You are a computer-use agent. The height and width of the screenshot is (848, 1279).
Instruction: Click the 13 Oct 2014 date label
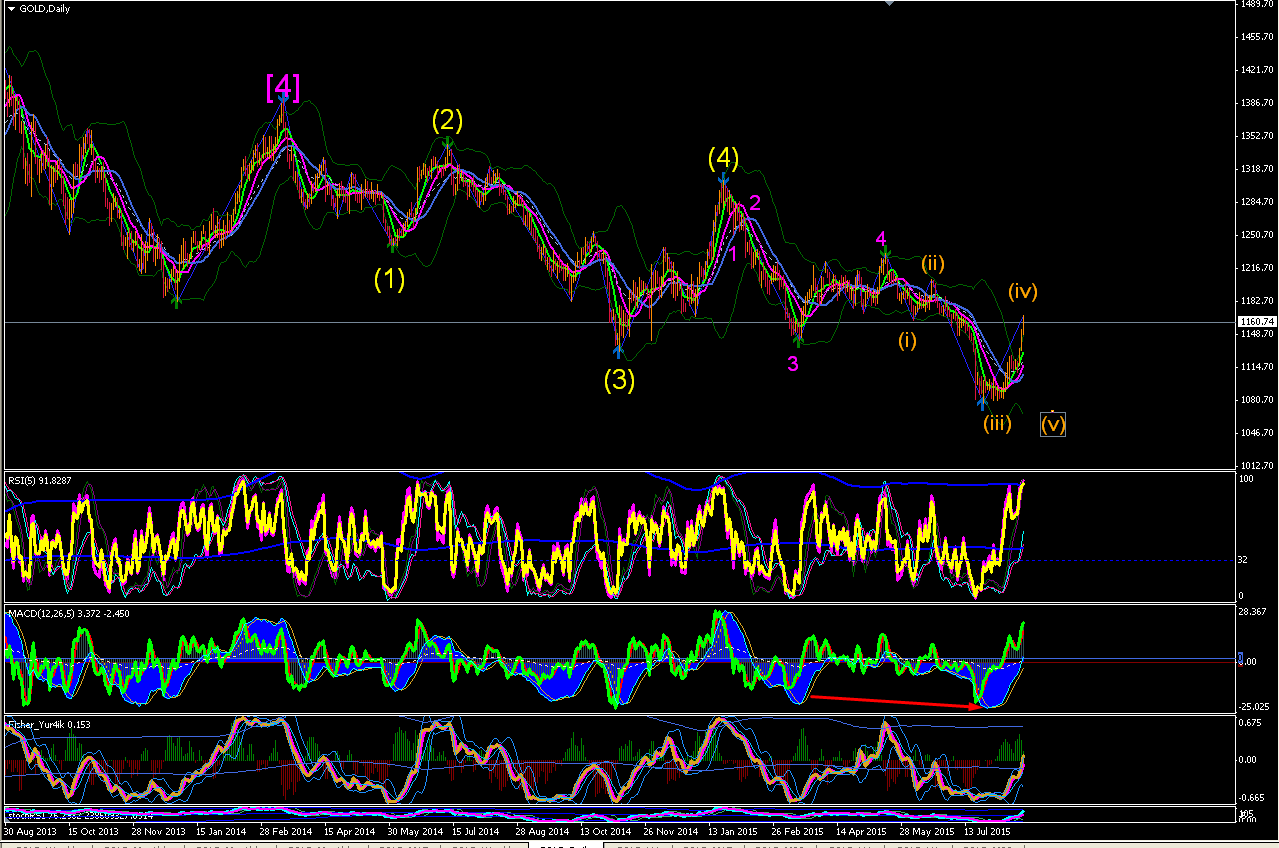click(604, 831)
